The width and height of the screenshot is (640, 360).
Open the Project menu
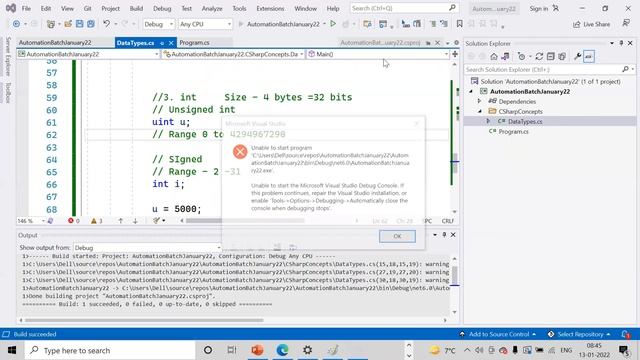point(111,8)
